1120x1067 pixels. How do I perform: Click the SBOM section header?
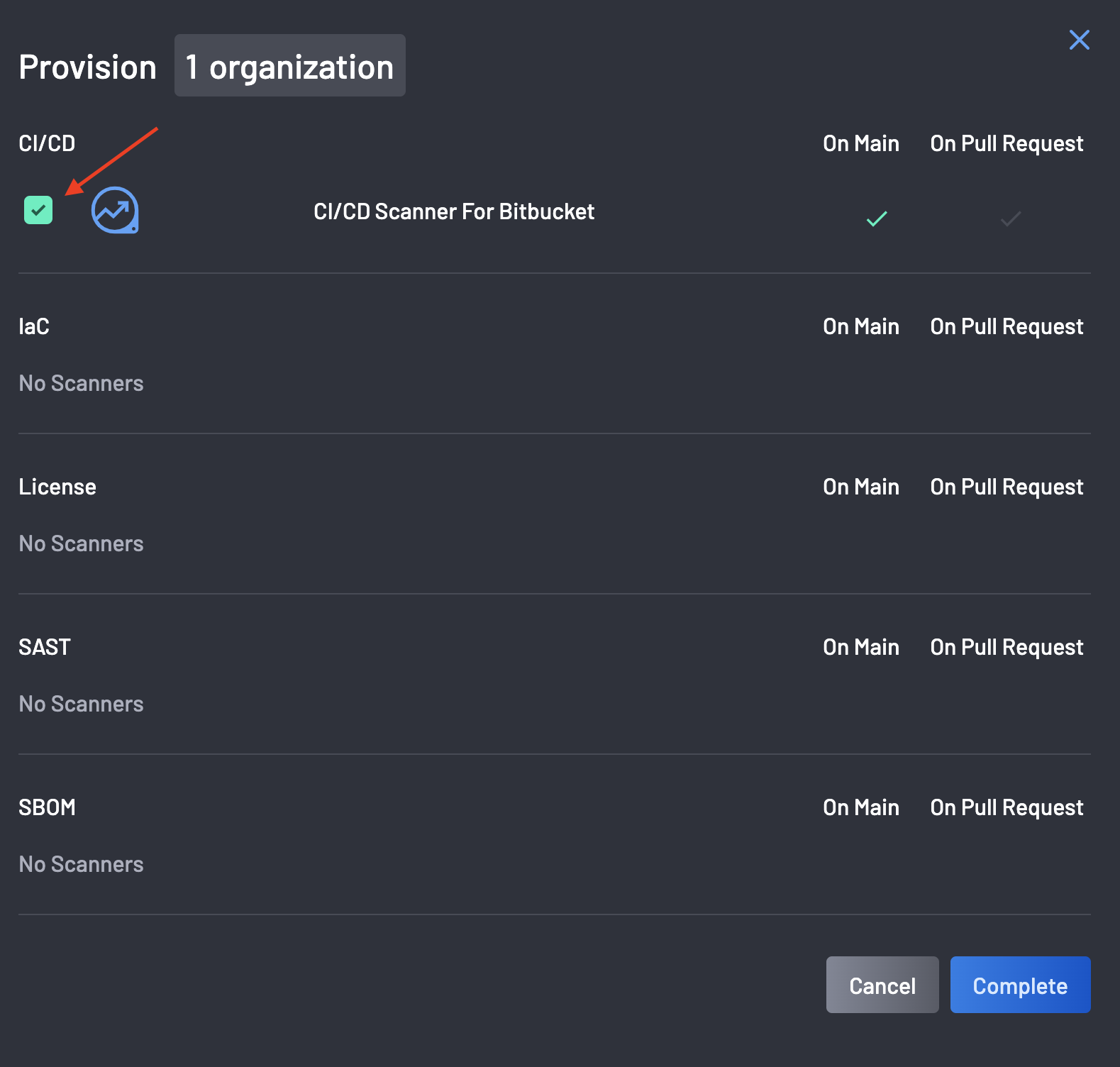point(47,807)
